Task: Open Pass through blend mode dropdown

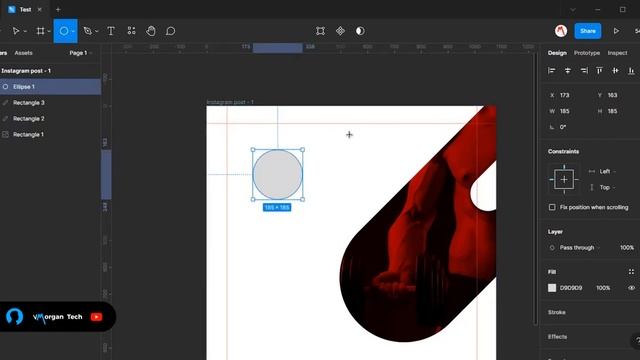Action: (580, 248)
